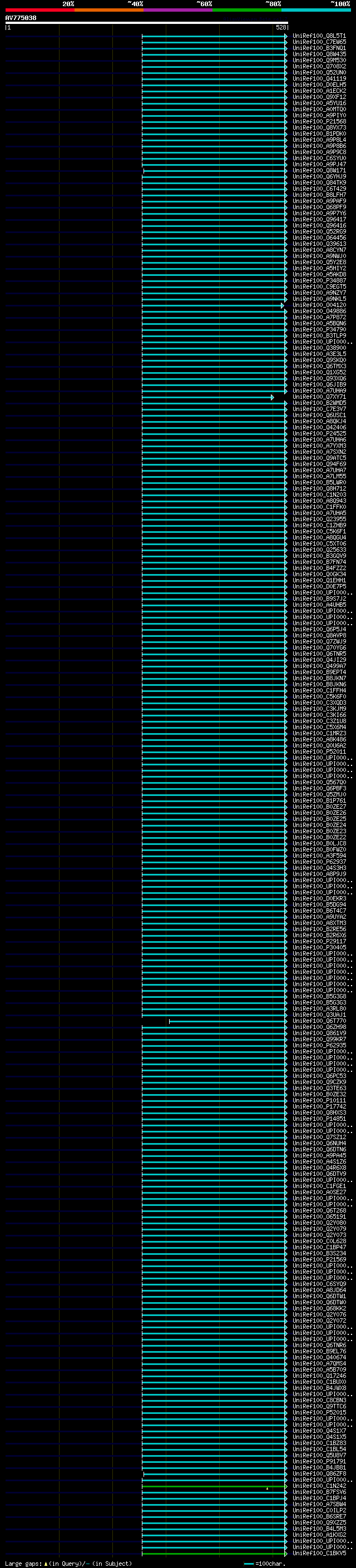Open hit UniRef100_P21568
This screenshot has height=1568, width=356.
click(x=319, y=122)
